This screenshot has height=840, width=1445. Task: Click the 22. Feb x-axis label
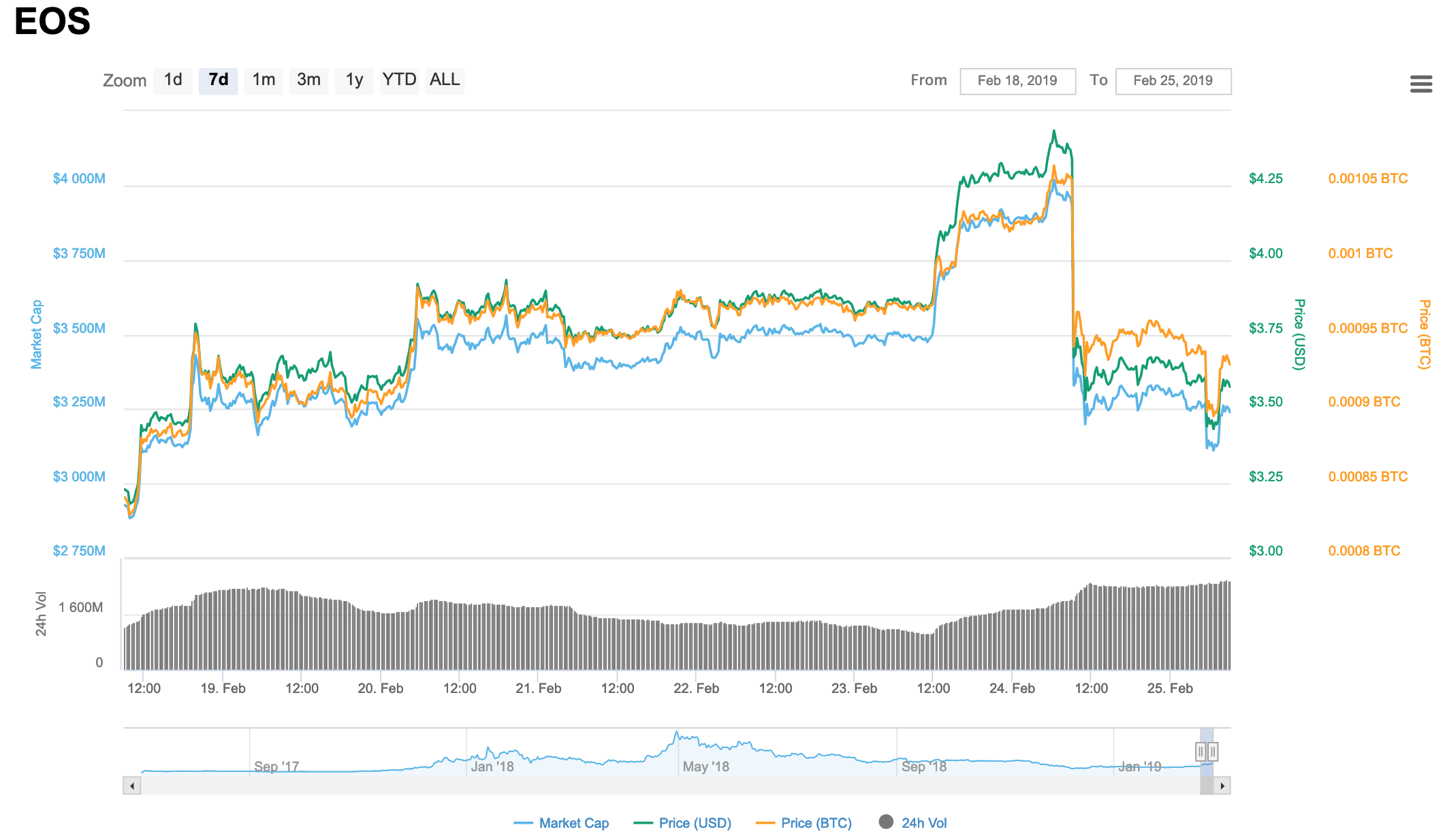tap(696, 688)
